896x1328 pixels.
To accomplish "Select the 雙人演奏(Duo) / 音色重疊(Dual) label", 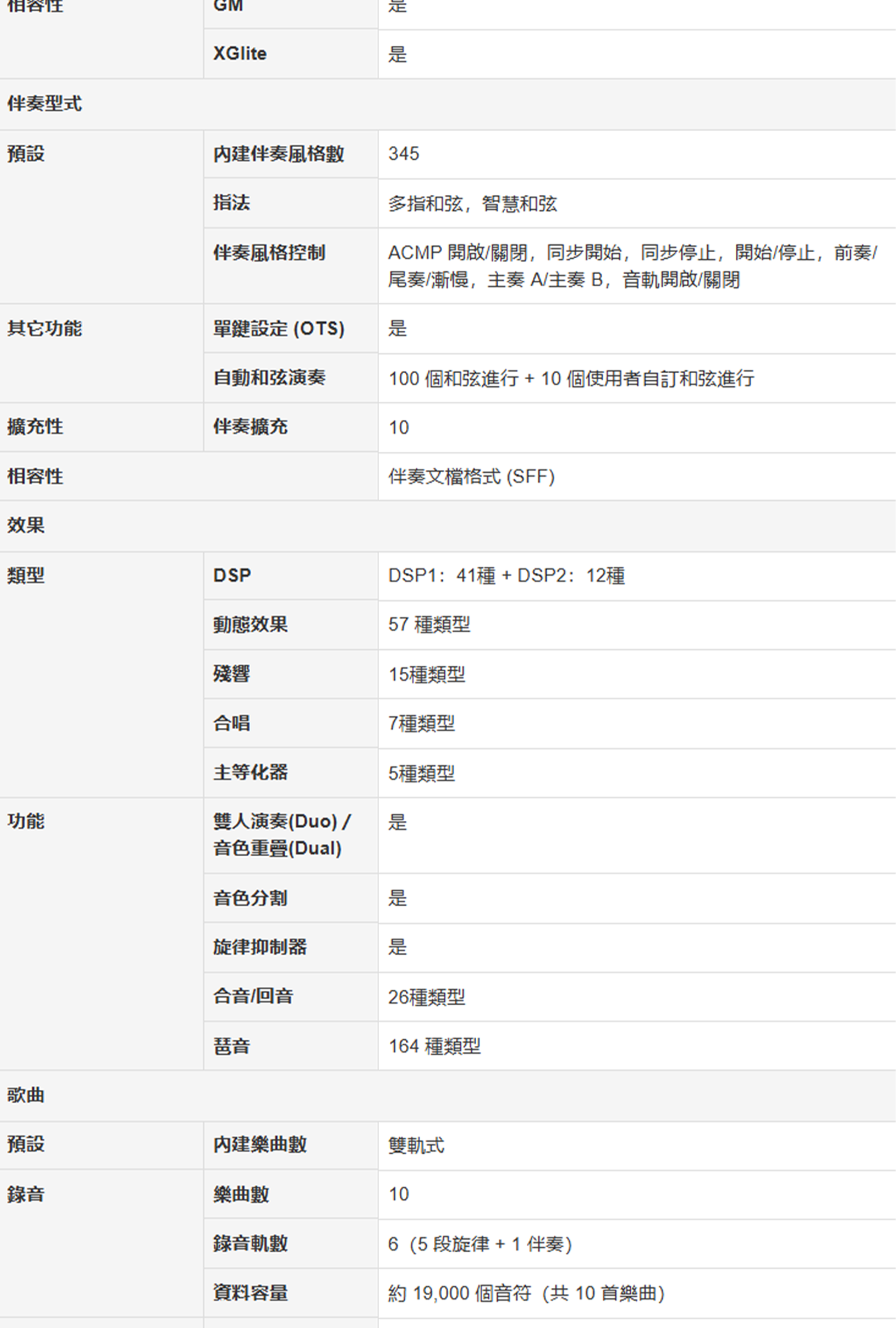I will tap(282, 835).
